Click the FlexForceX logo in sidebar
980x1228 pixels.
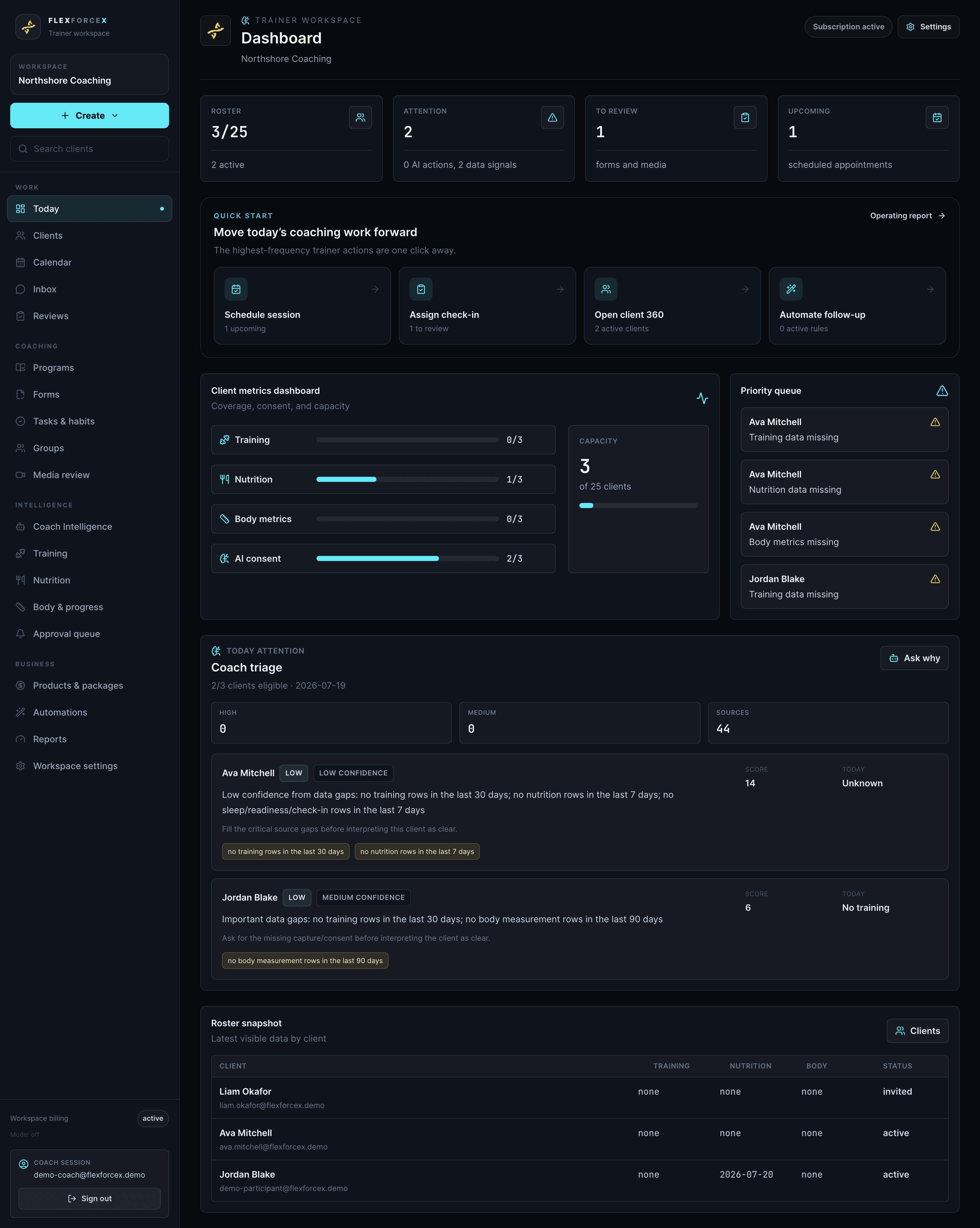(28, 27)
